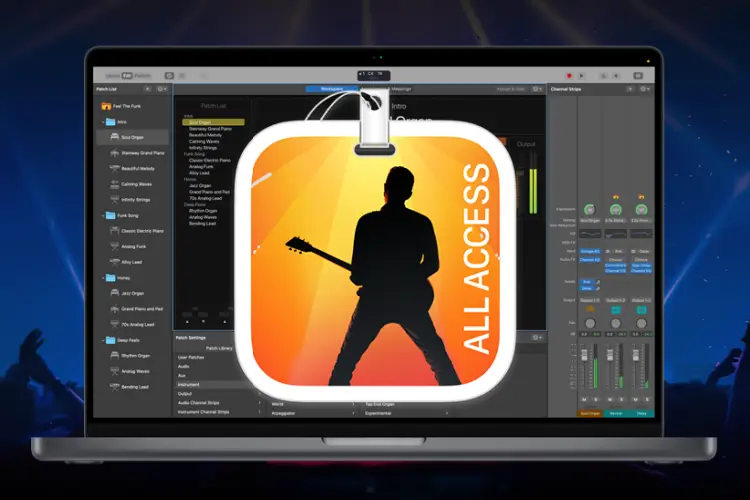Click the tuner display in toolbar
750x500 pixels.
click(374, 76)
